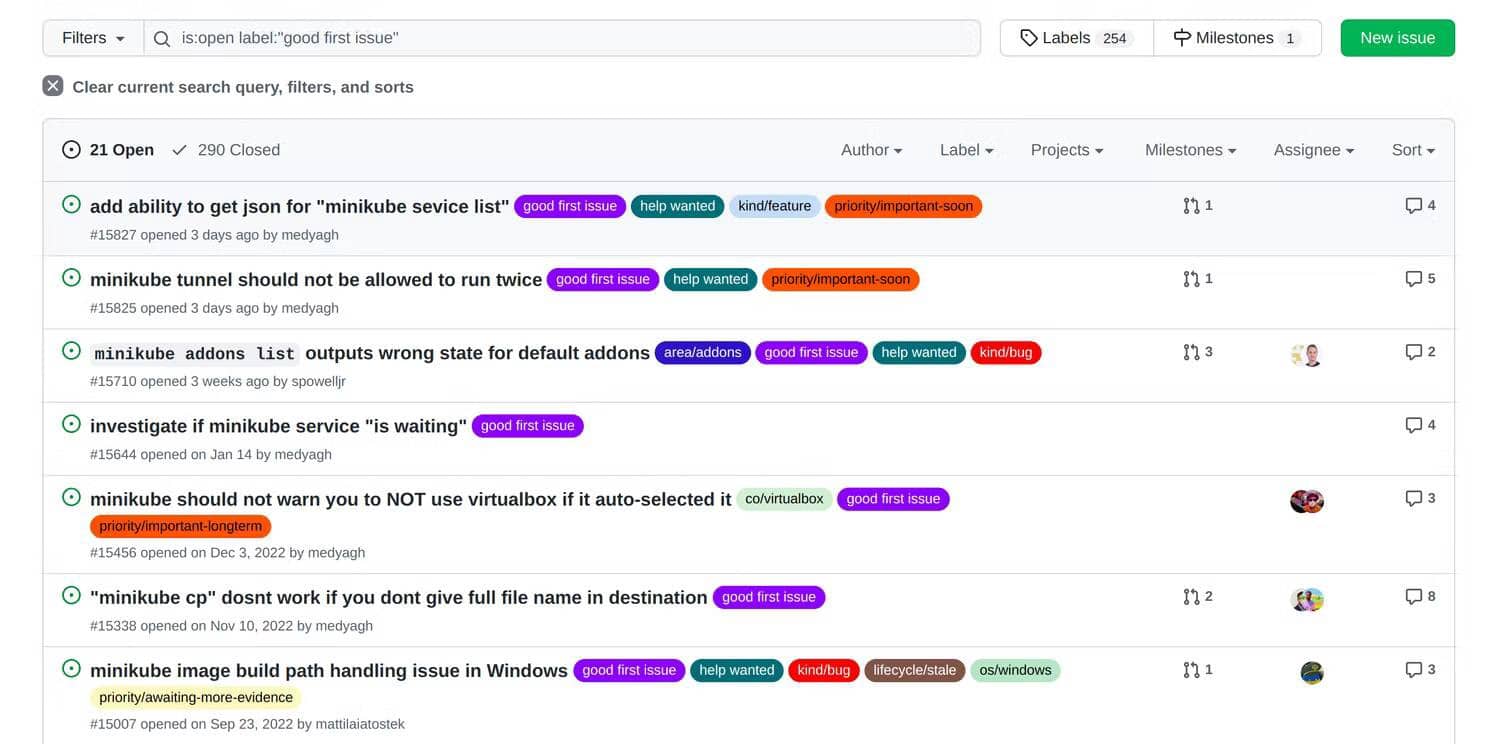1500x744 pixels.
Task: Click priority/important-soon label on tunnel issue
Action: point(841,279)
